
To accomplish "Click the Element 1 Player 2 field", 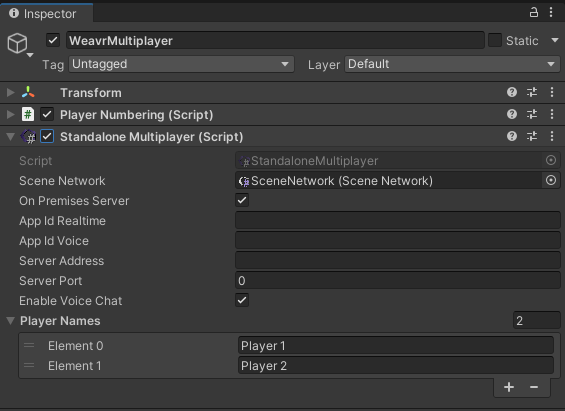I will point(396,366).
